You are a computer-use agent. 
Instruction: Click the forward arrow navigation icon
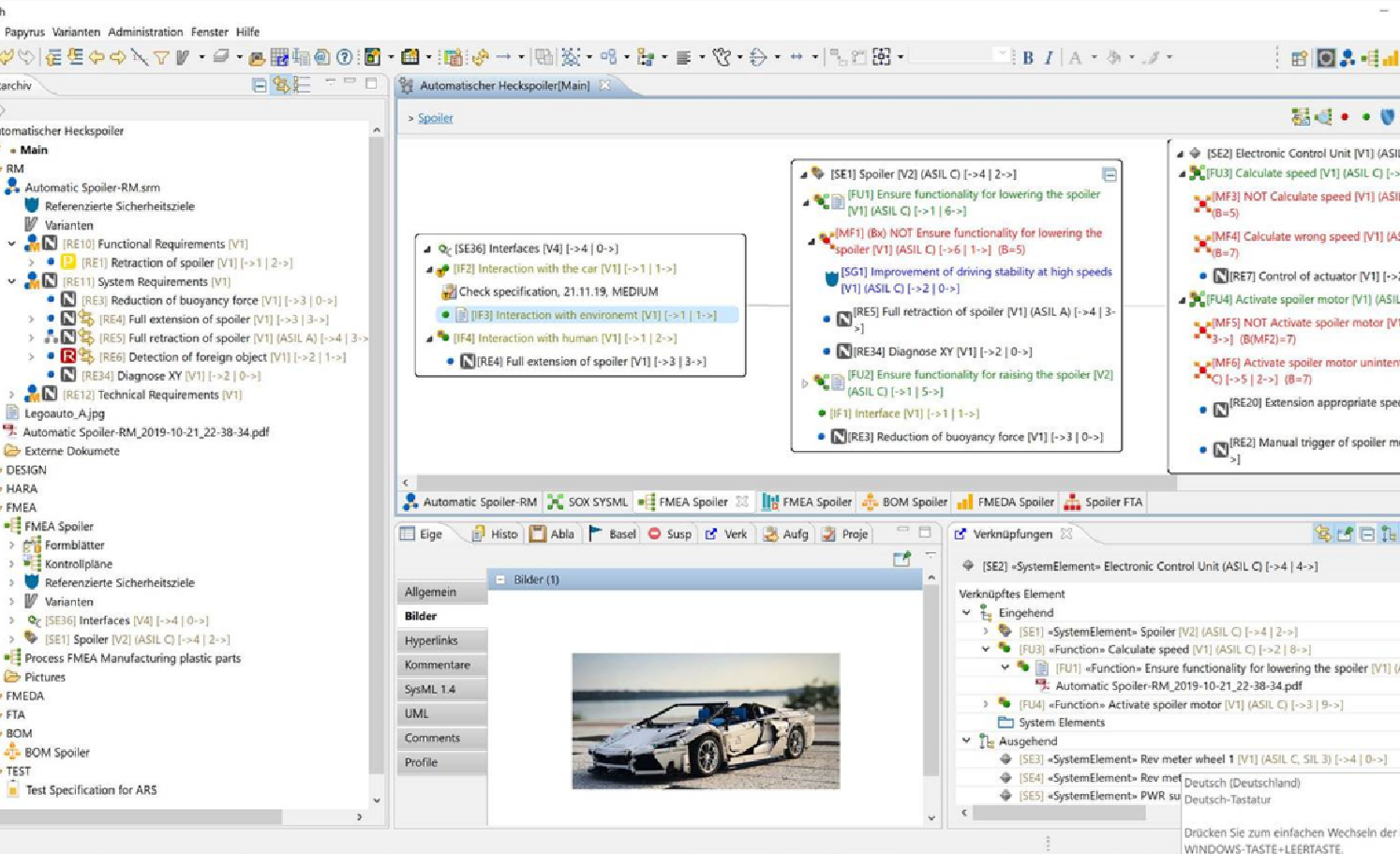coord(118,58)
